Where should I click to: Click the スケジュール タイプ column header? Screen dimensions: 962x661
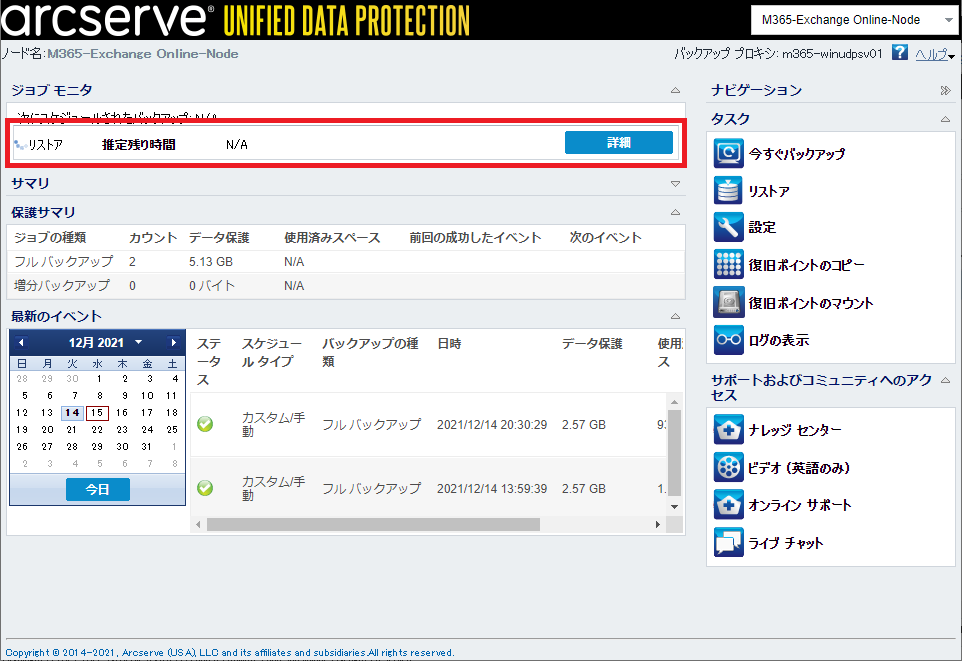272,352
